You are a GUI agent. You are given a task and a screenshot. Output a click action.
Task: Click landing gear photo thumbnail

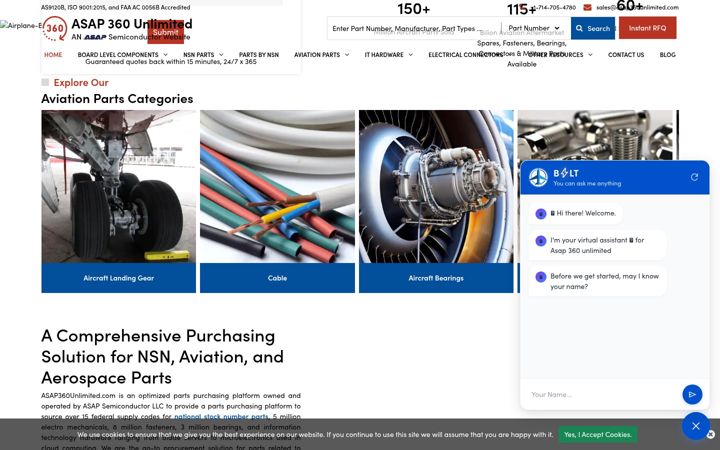click(x=118, y=186)
